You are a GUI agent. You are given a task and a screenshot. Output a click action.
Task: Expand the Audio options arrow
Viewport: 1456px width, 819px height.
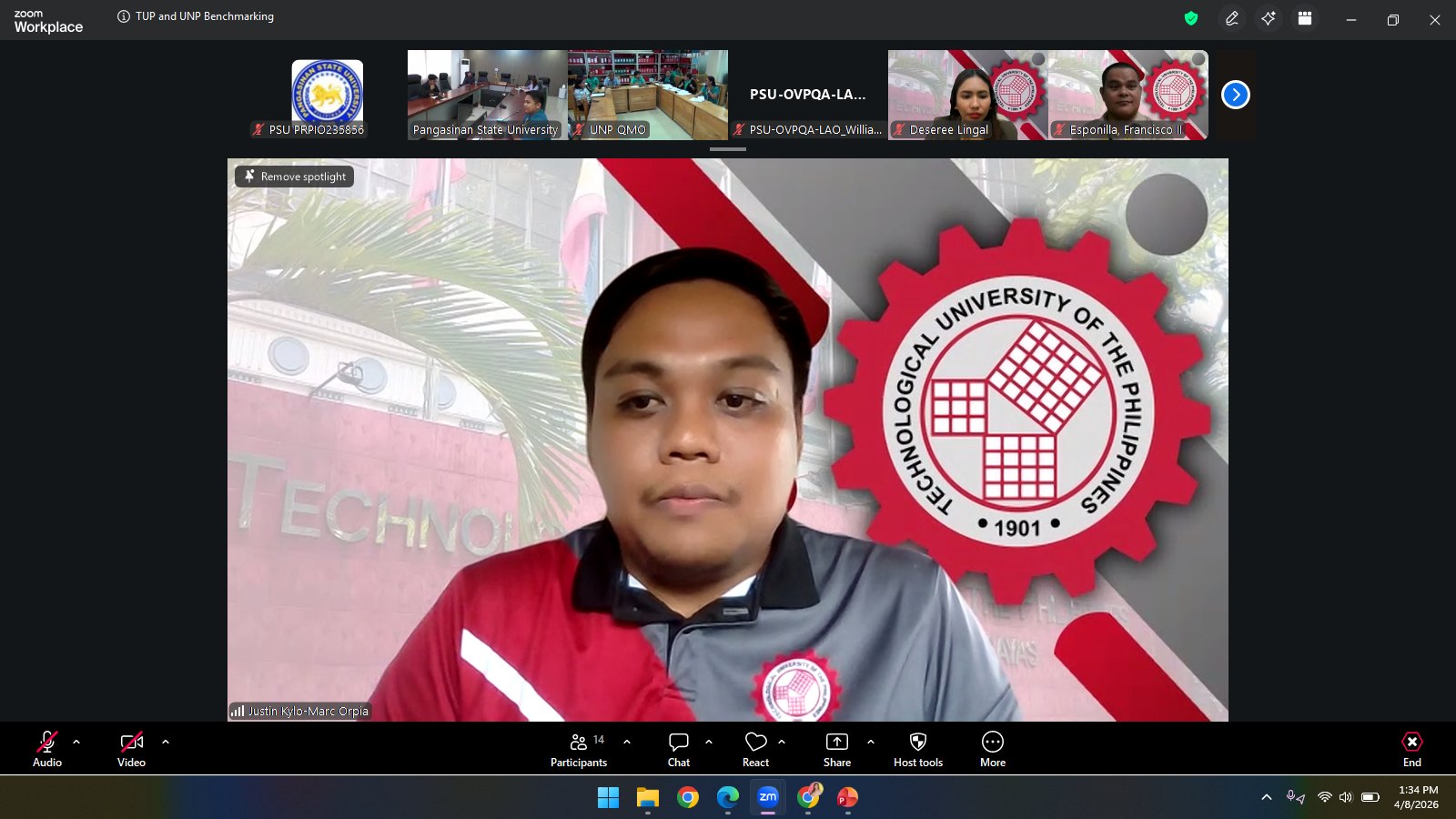pyautogui.click(x=76, y=742)
